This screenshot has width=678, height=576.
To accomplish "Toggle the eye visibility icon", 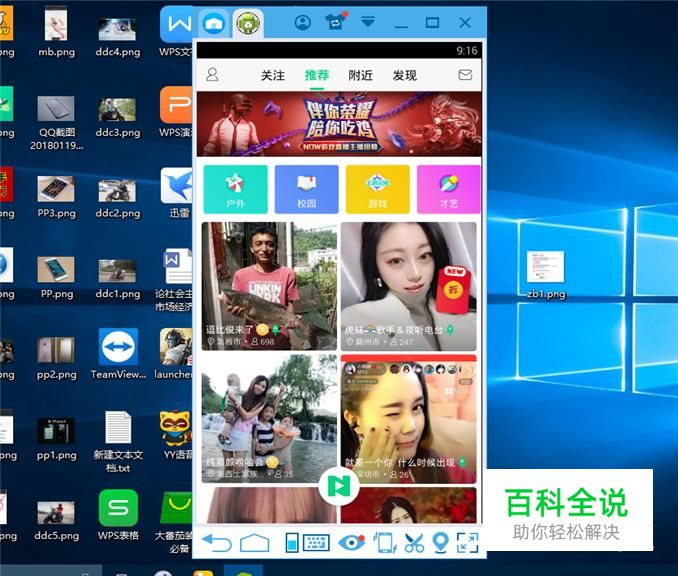I will click(351, 542).
